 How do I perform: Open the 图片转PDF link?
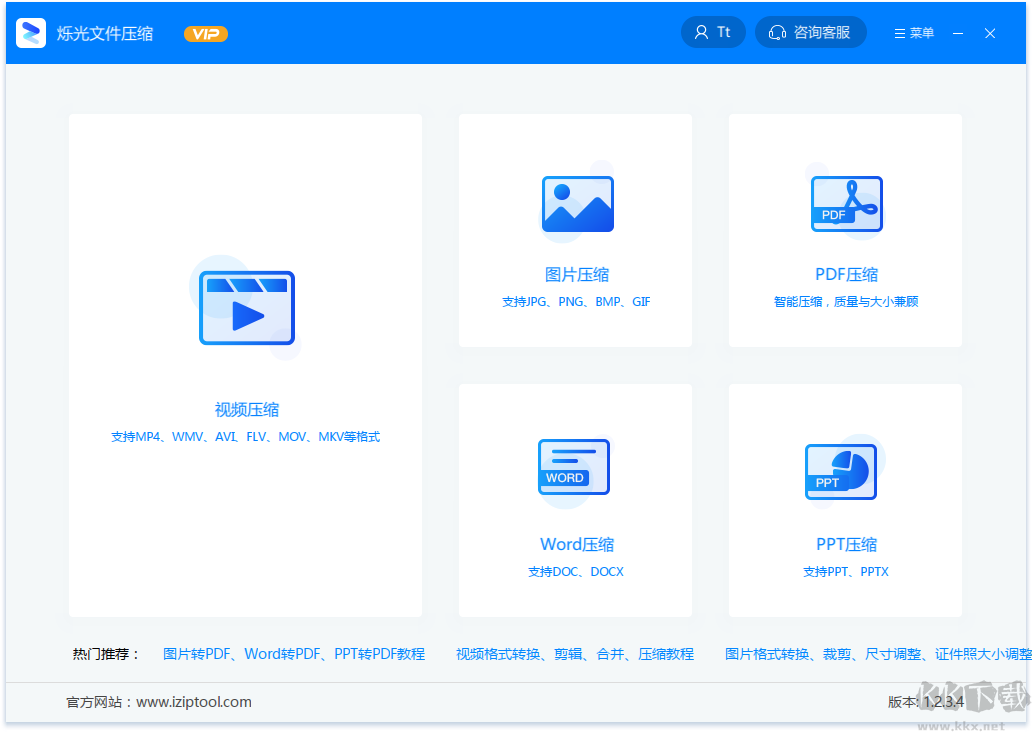[196, 654]
